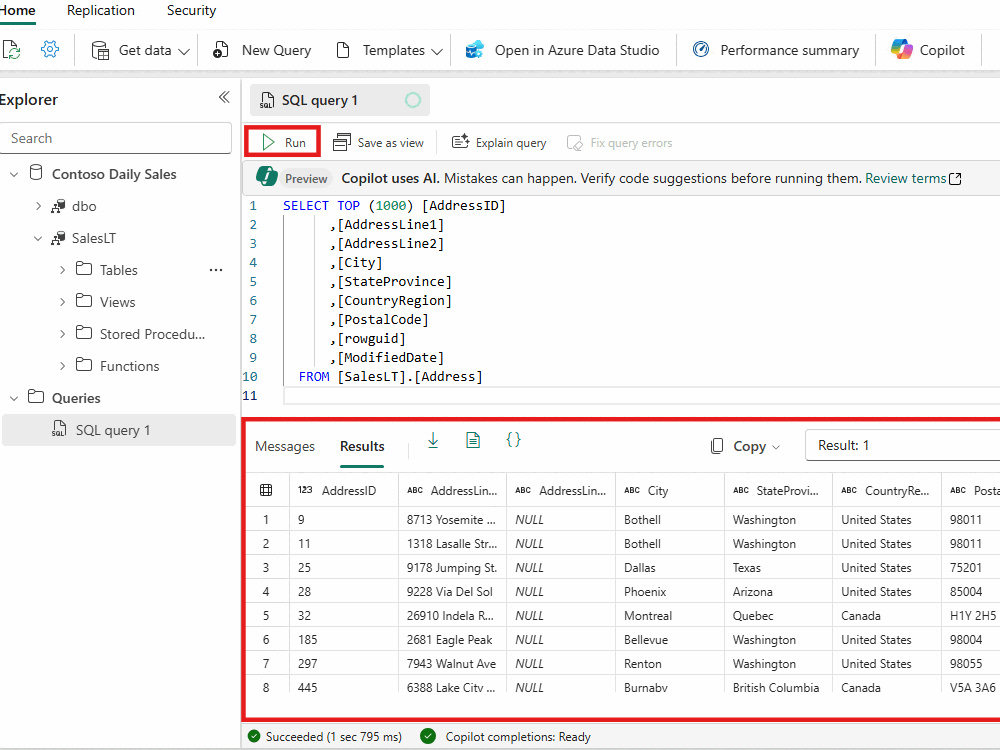The width and height of the screenshot is (1000, 750).
Task: Click the Templates page icon
Action: pyautogui.click(x=343, y=50)
